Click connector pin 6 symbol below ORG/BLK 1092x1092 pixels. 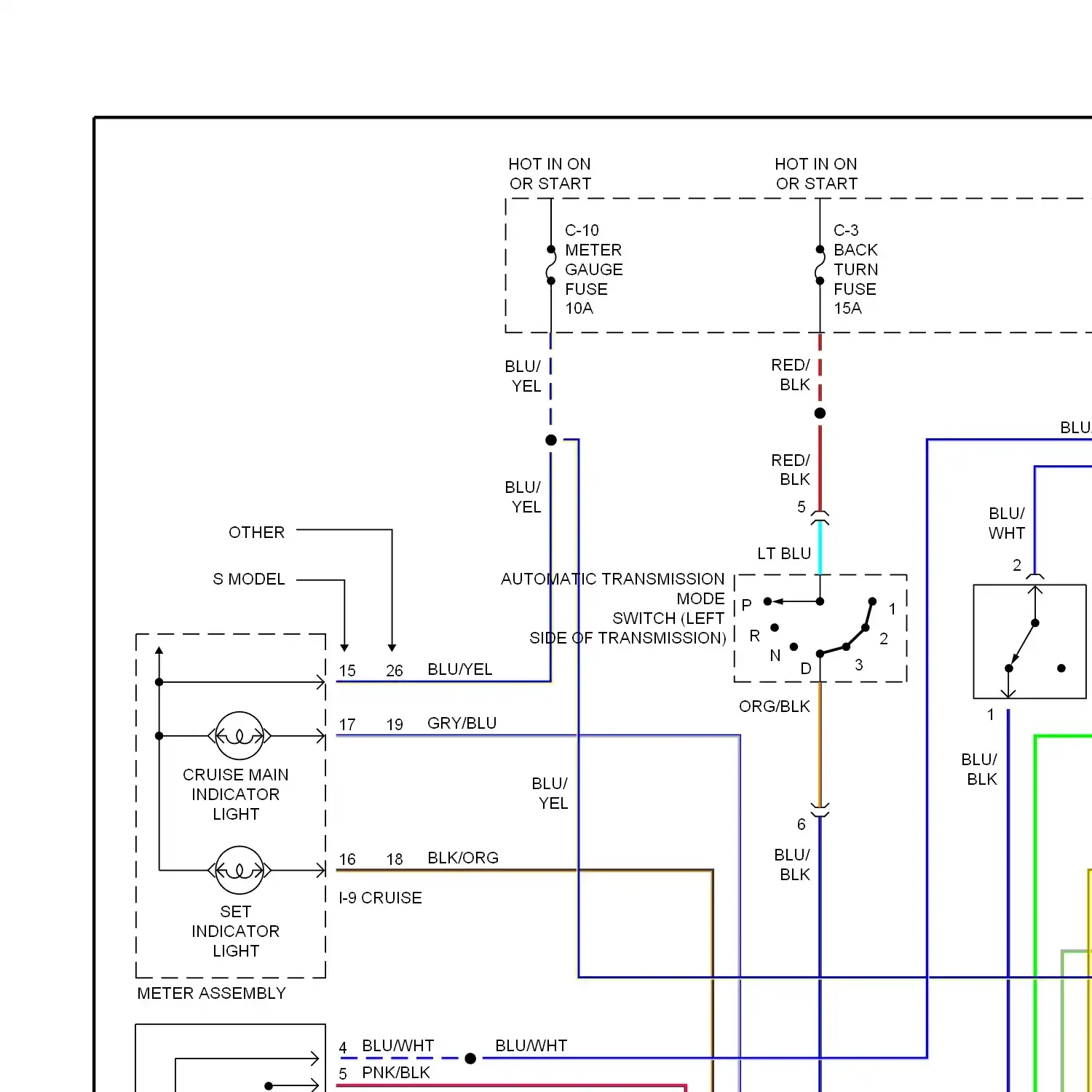tap(820, 811)
